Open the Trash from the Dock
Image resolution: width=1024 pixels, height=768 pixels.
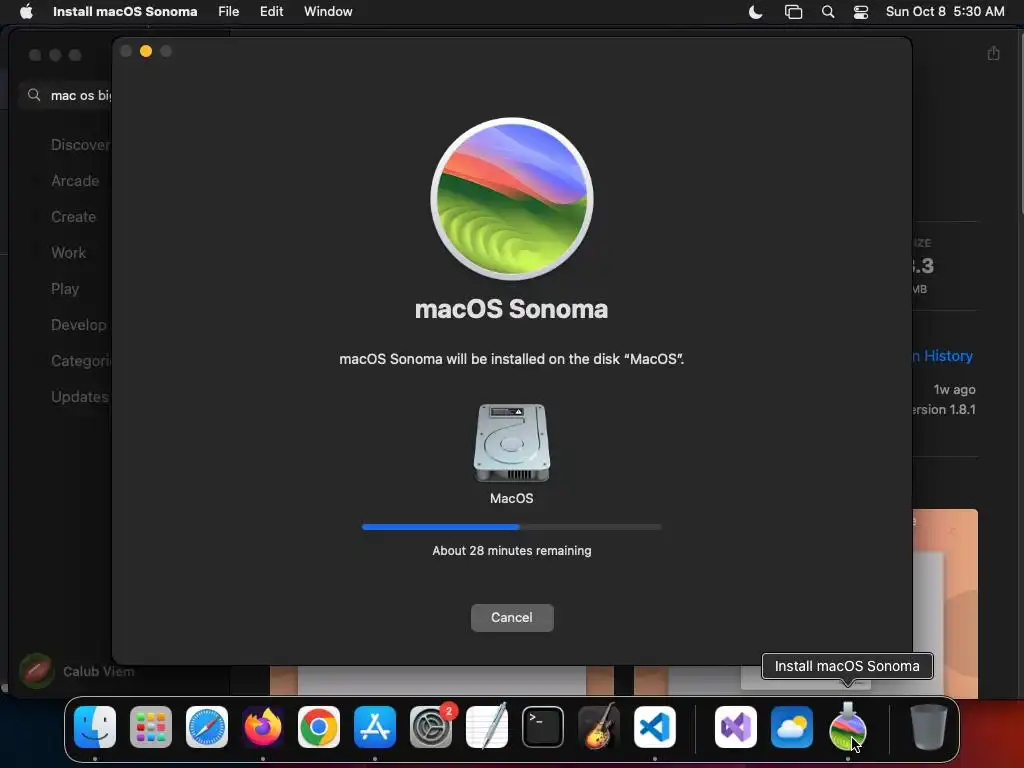pyautogui.click(x=929, y=727)
